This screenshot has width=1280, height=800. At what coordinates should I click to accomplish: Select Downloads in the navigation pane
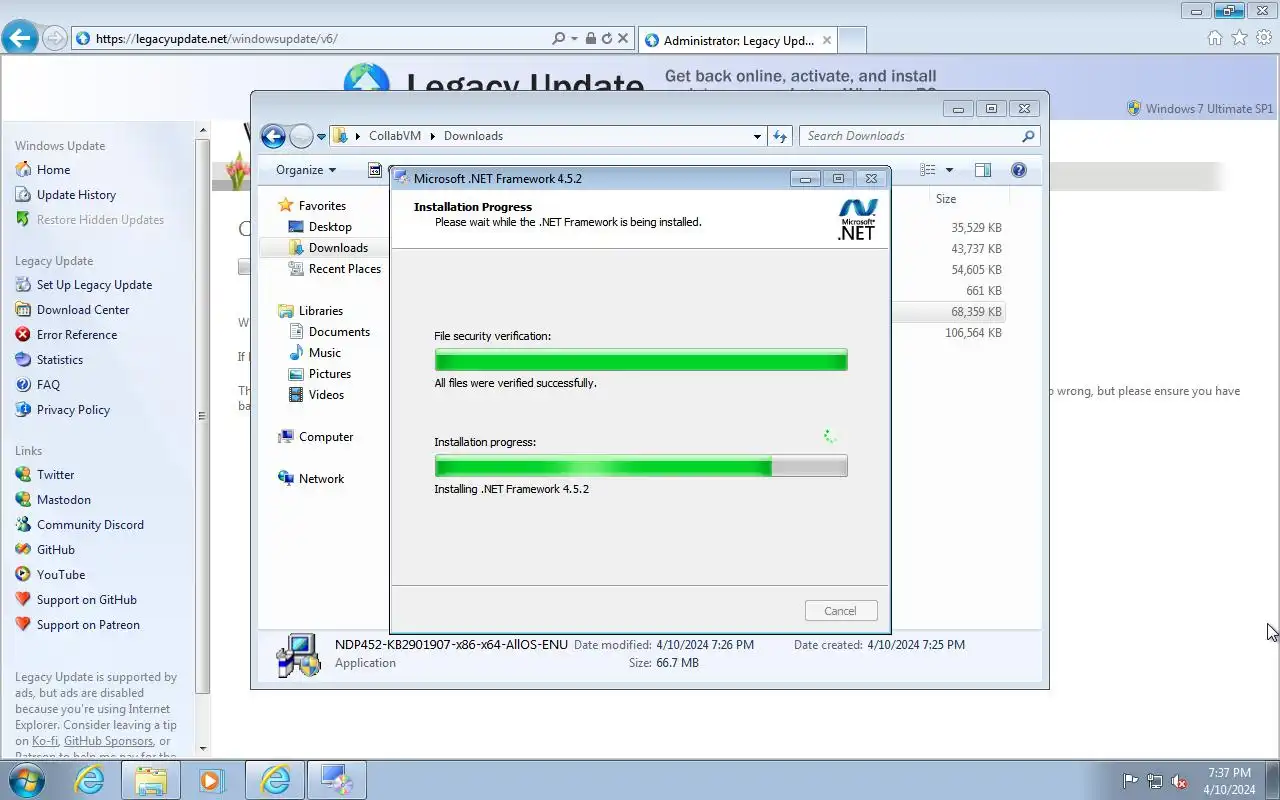[x=338, y=248]
